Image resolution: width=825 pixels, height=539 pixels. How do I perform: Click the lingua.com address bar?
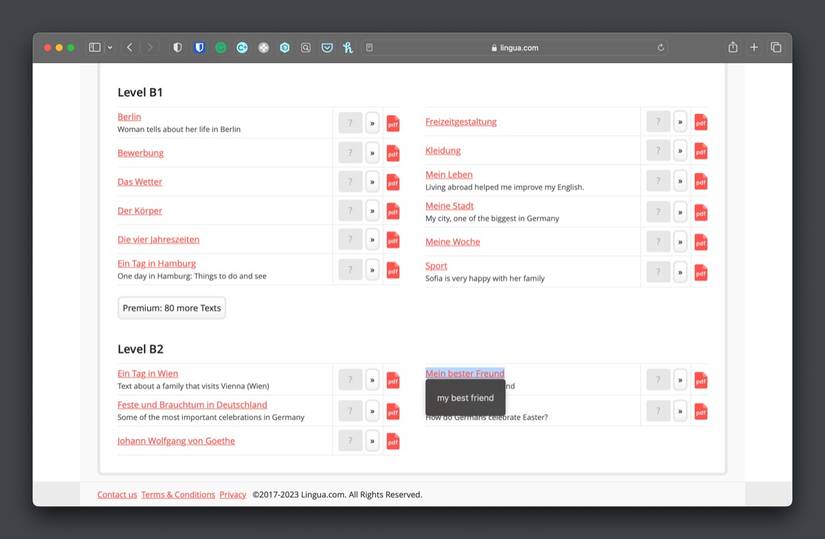click(515, 48)
